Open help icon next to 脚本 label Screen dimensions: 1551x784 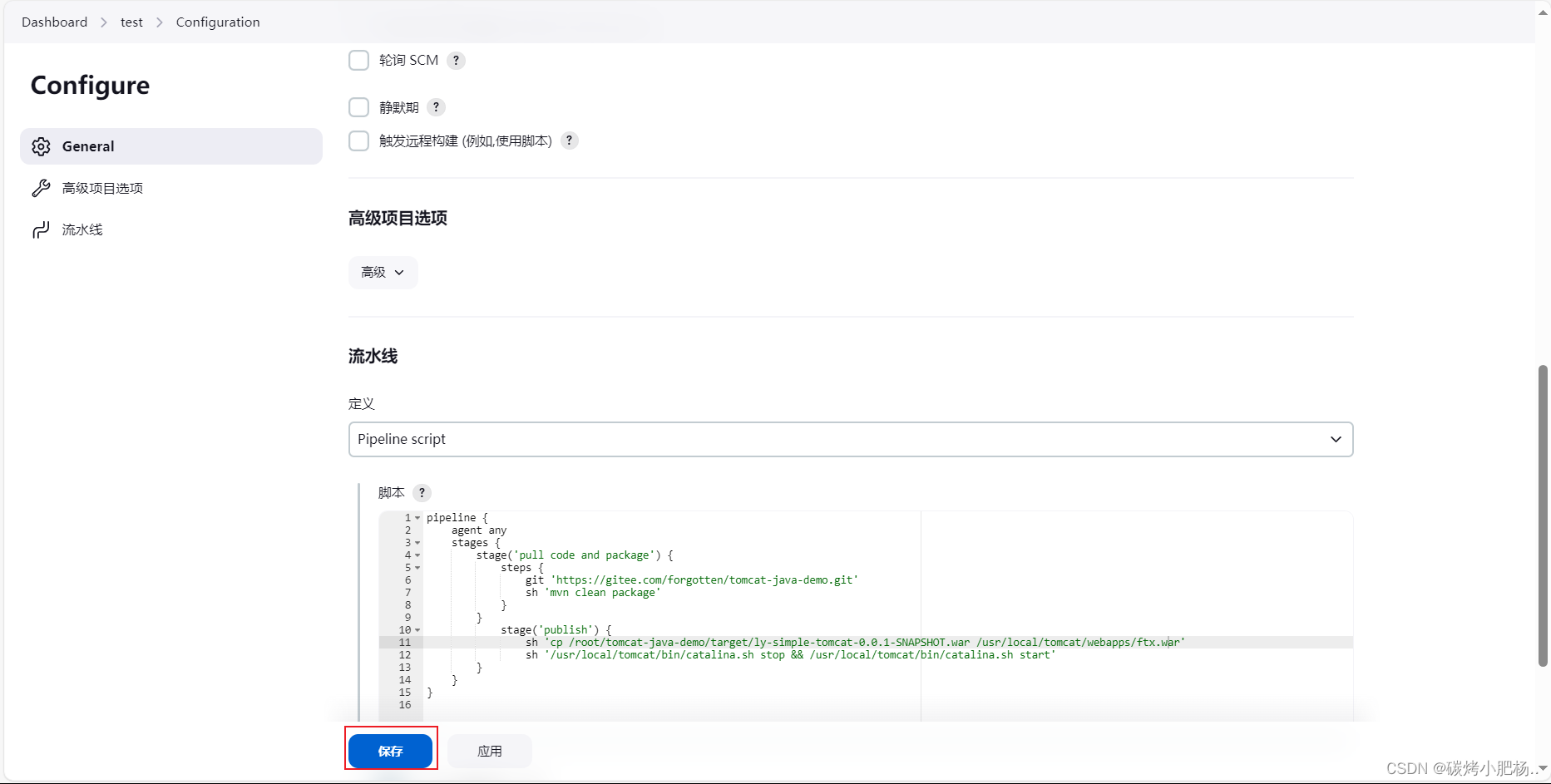(x=422, y=492)
